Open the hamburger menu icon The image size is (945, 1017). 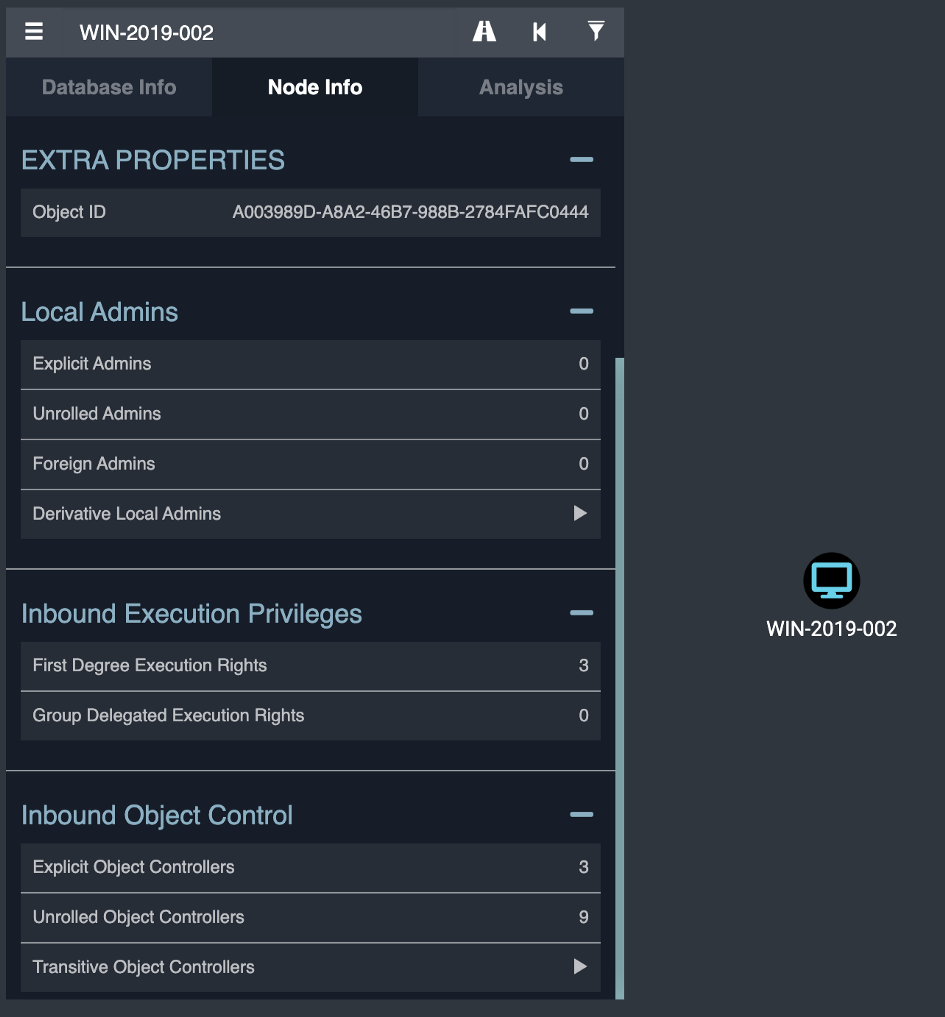tap(34, 31)
